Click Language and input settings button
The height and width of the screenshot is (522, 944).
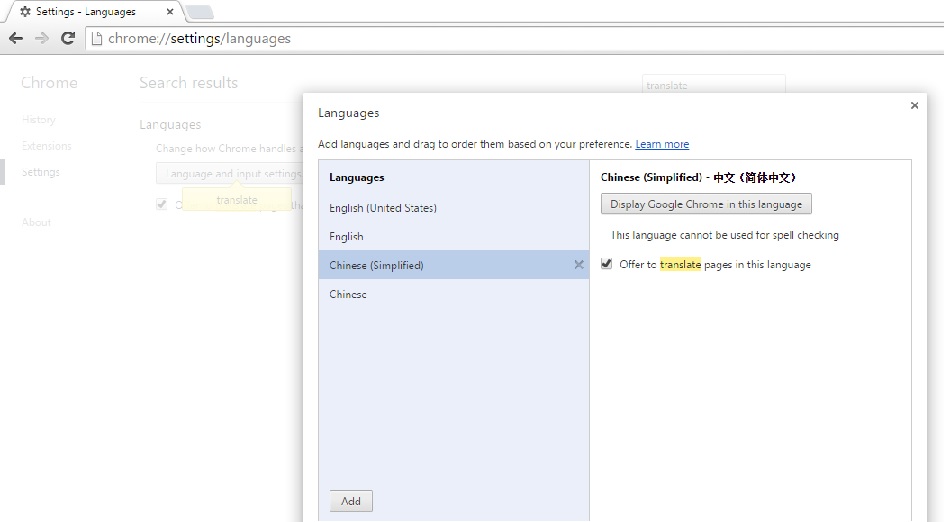229,173
